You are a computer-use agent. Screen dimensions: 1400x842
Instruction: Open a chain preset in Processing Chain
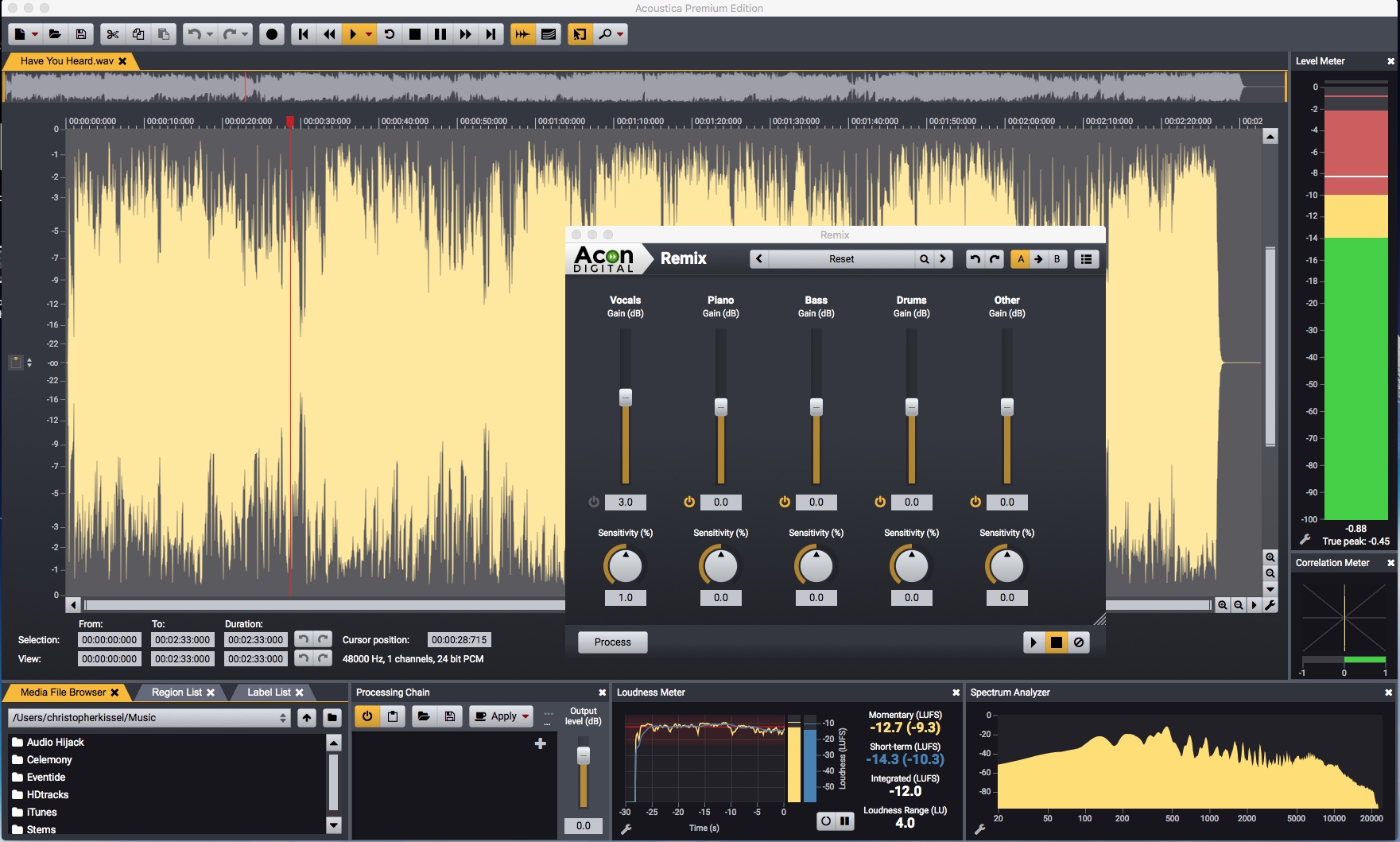[424, 716]
